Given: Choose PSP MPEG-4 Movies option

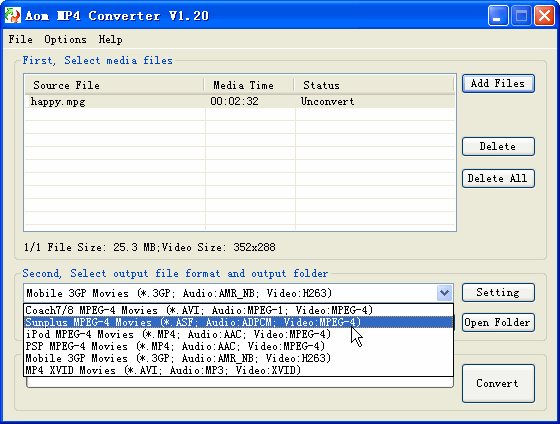Looking at the screenshot, I should tap(239, 346).
